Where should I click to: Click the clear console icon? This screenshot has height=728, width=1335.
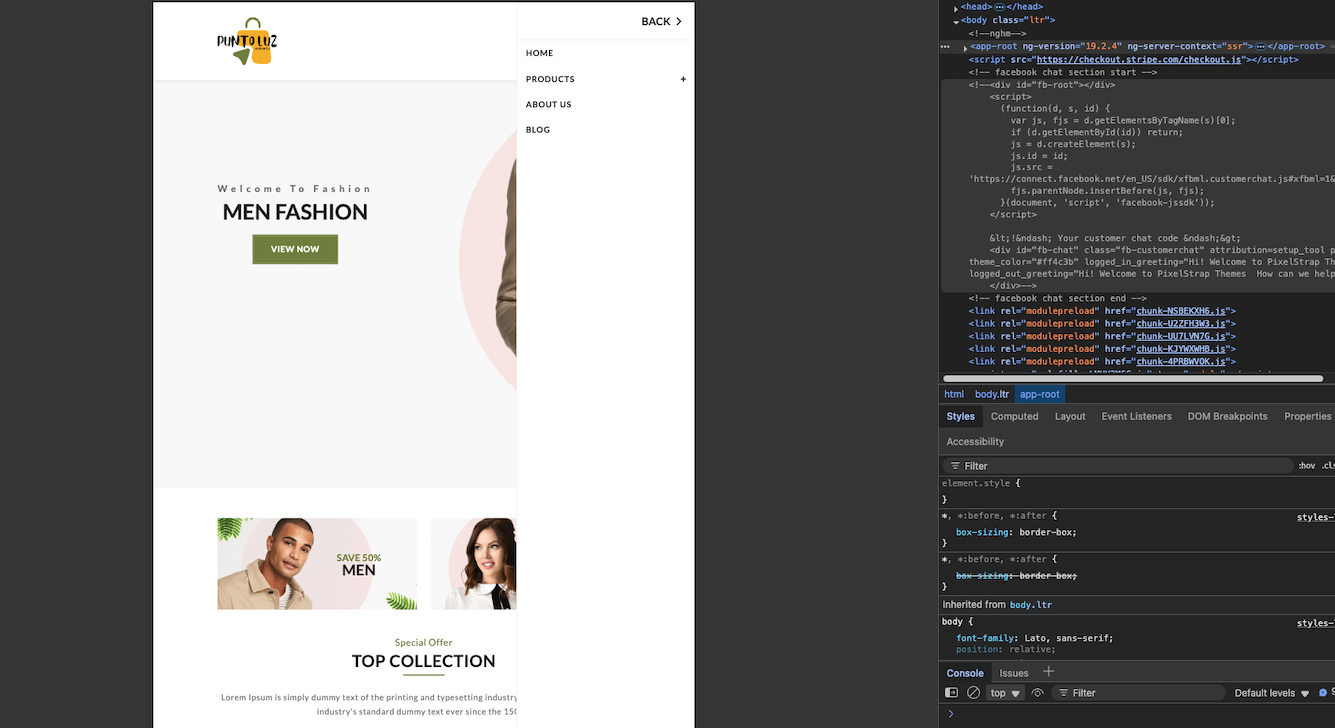[x=973, y=693]
